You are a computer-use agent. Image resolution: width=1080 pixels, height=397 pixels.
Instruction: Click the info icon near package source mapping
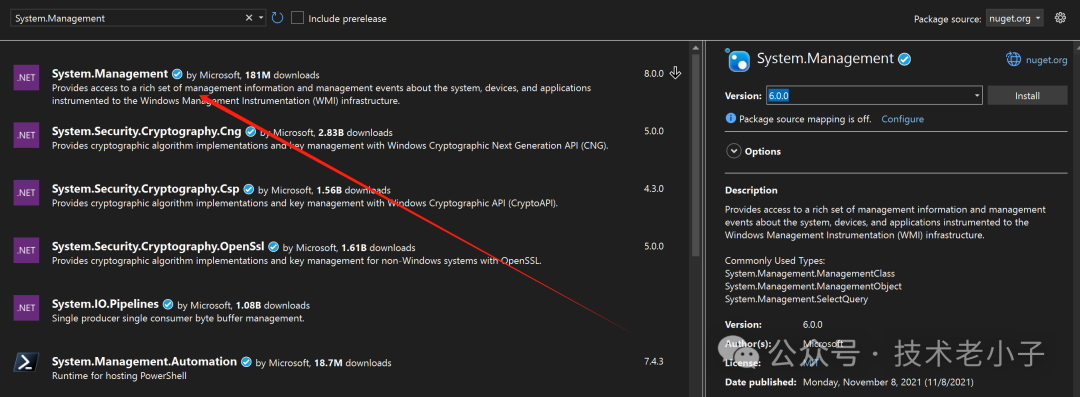click(731, 119)
